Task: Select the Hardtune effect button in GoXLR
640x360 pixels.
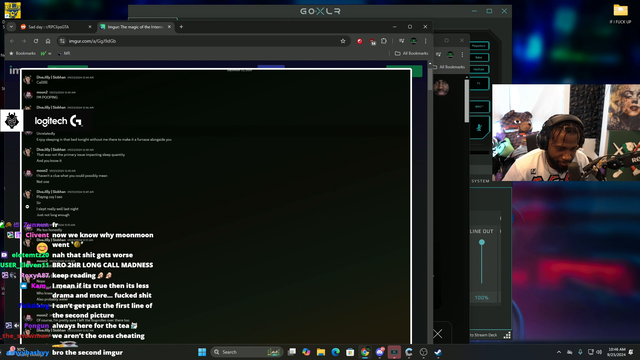Action: [x=479, y=69]
